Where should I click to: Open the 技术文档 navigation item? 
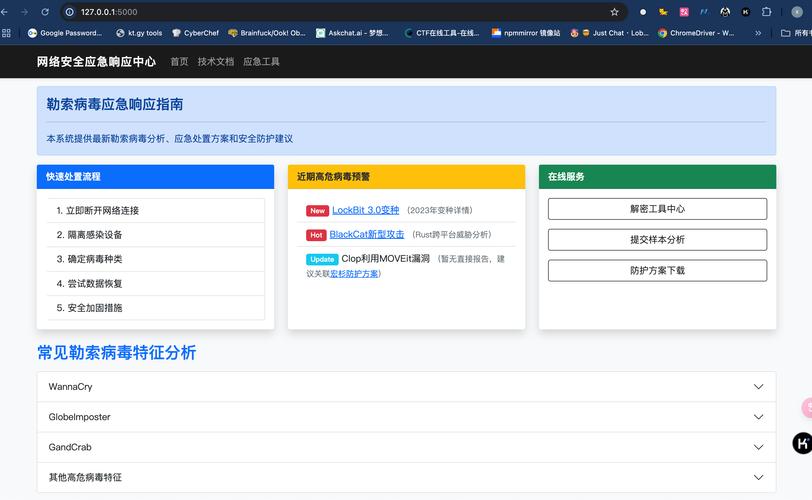tap(215, 61)
